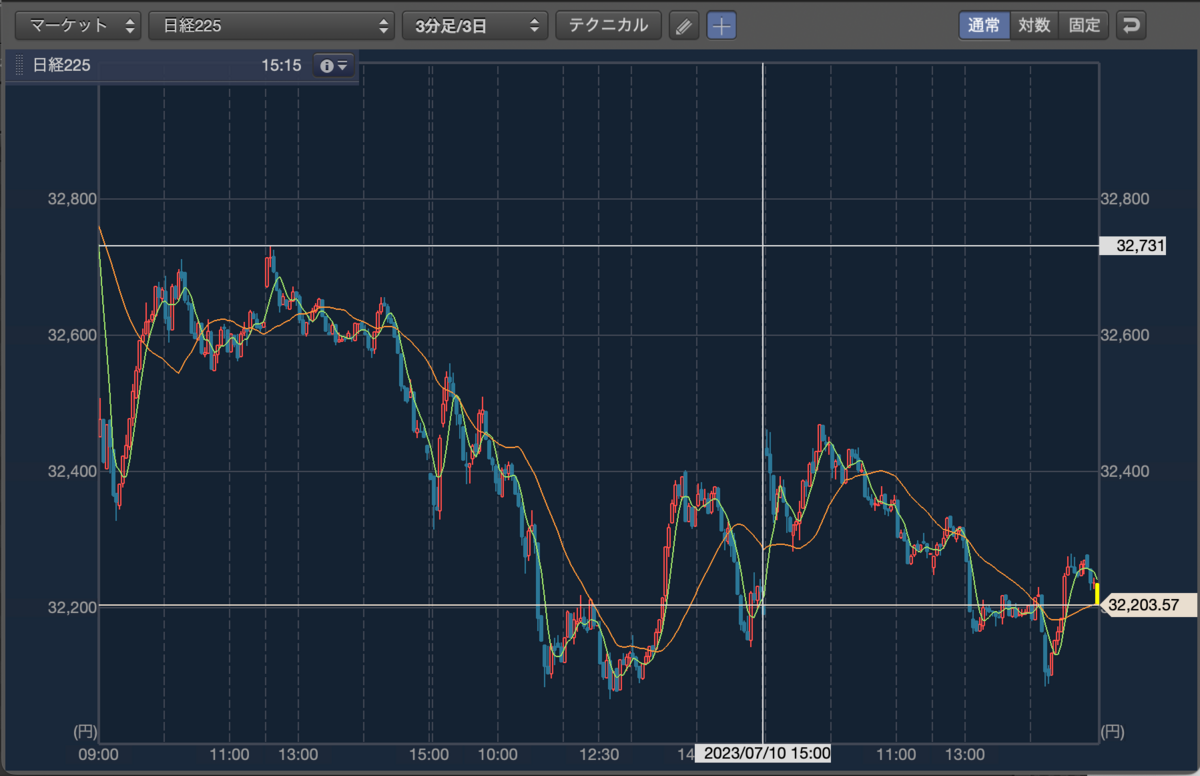The image size is (1200, 776).
Task: Open the info dropdown in legend
Action: (333, 66)
